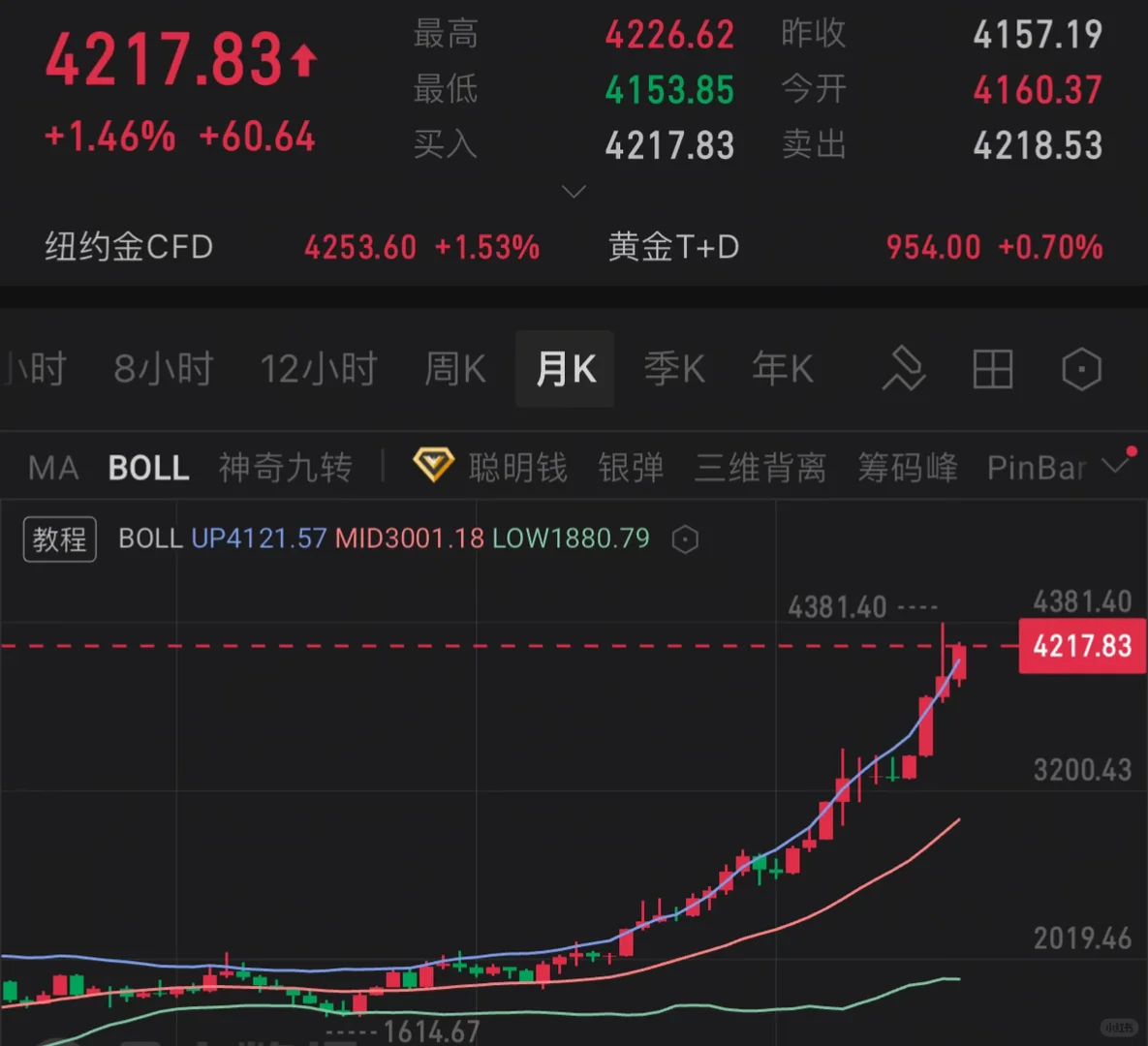The image size is (1148, 1046).
Task: Collapse the quote details with the chevron
Action: [574, 191]
